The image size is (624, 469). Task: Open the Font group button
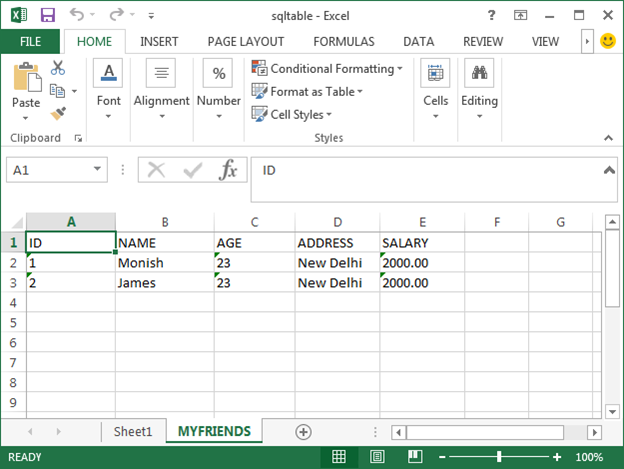[108, 73]
